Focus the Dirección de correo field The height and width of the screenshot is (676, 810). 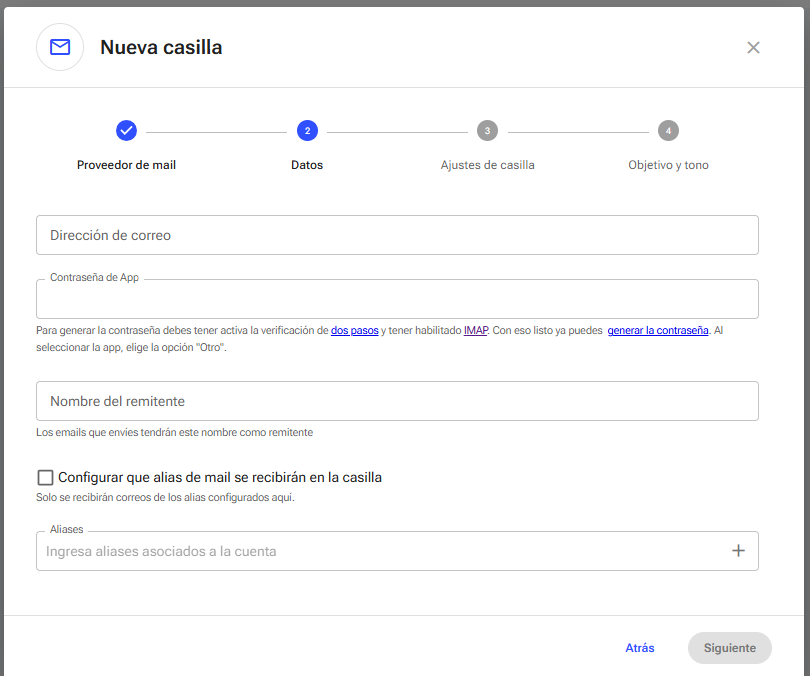(397, 235)
